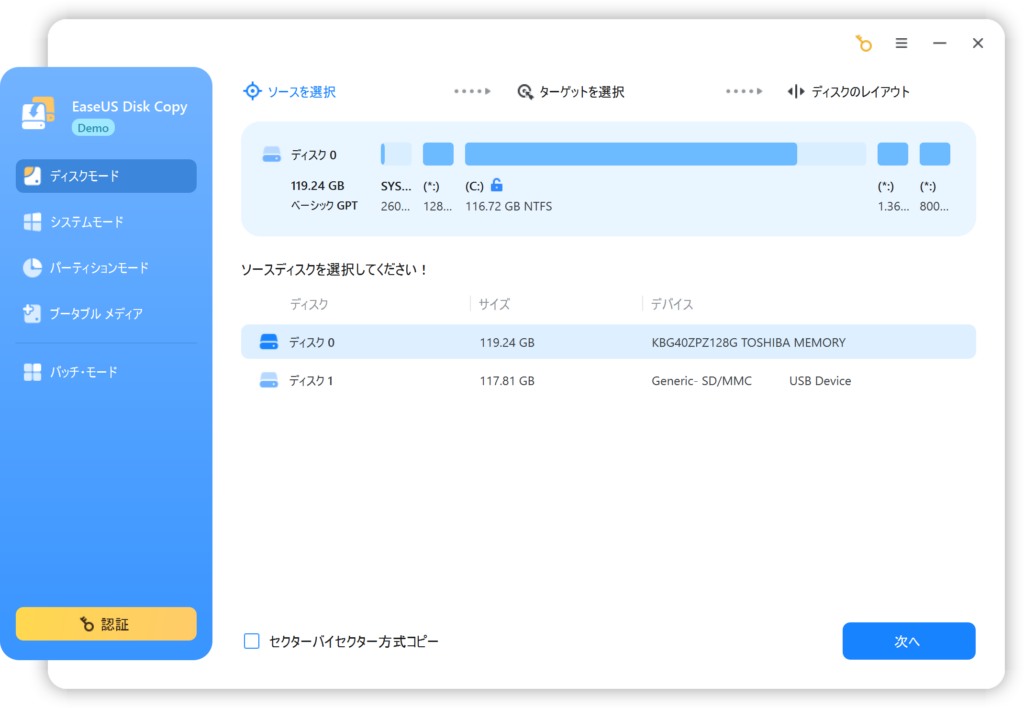Image resolution: width=1024 pixels, height=708 pixels.
Task: Open パーティションモード
Action: click(x=106, y=268)
